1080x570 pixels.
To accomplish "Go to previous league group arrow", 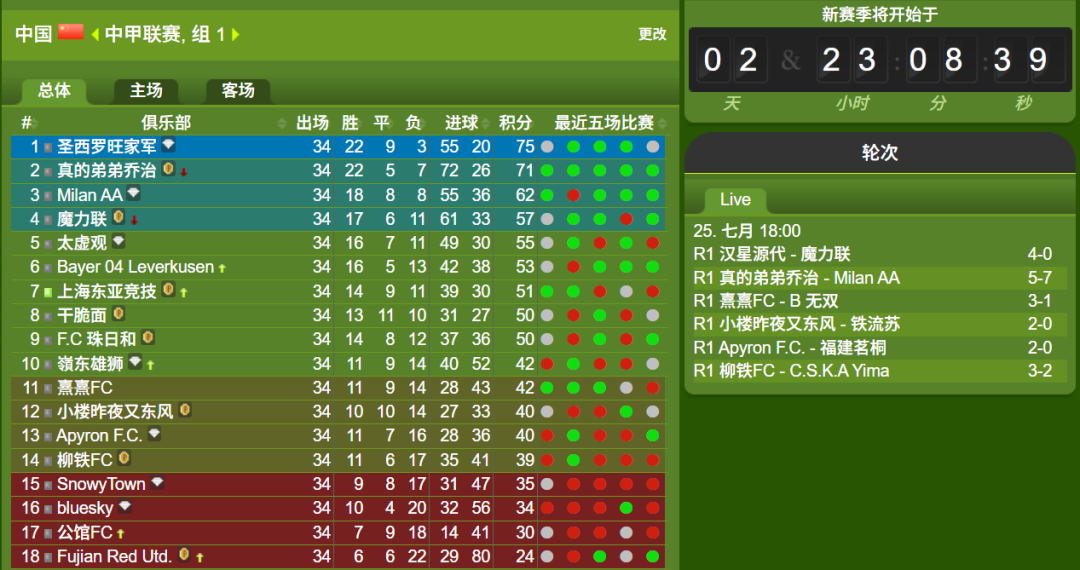I will pos(95,34).
